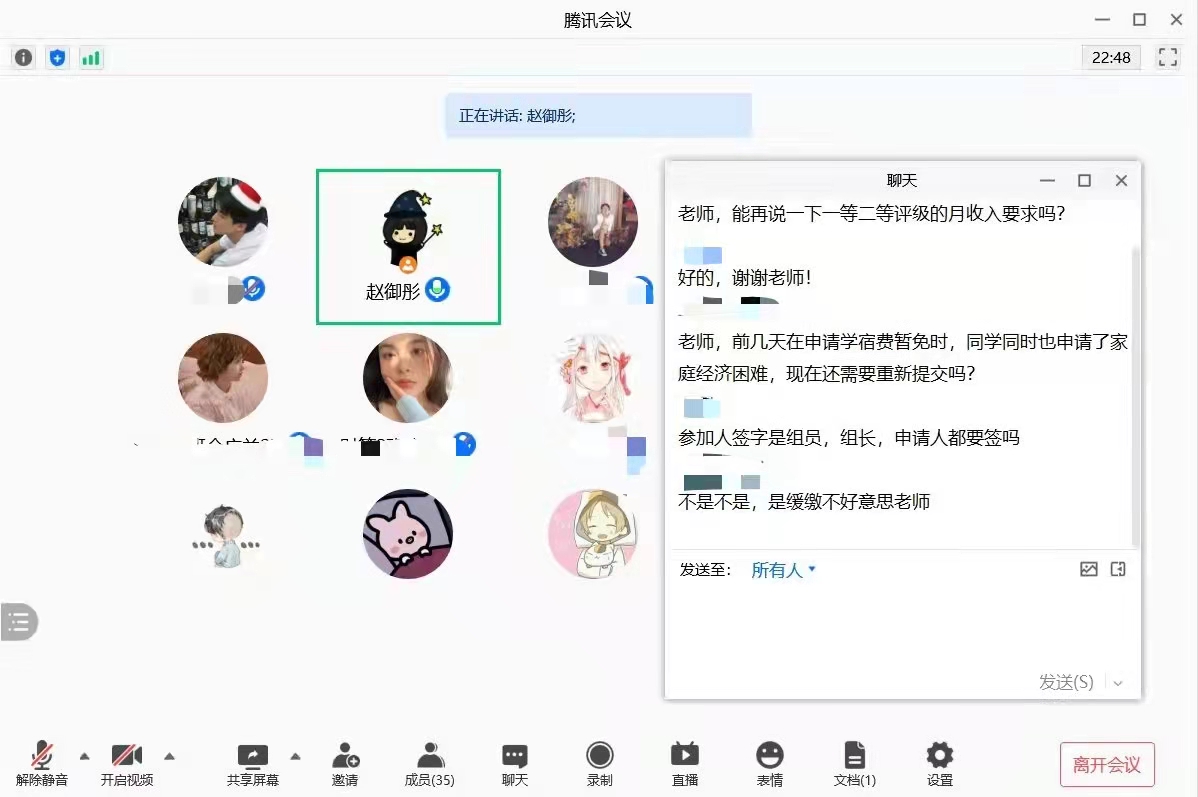The image size is (1198, 797).
Task: Expand the audio options arrow beside microphone
Action: pos(85,755)
